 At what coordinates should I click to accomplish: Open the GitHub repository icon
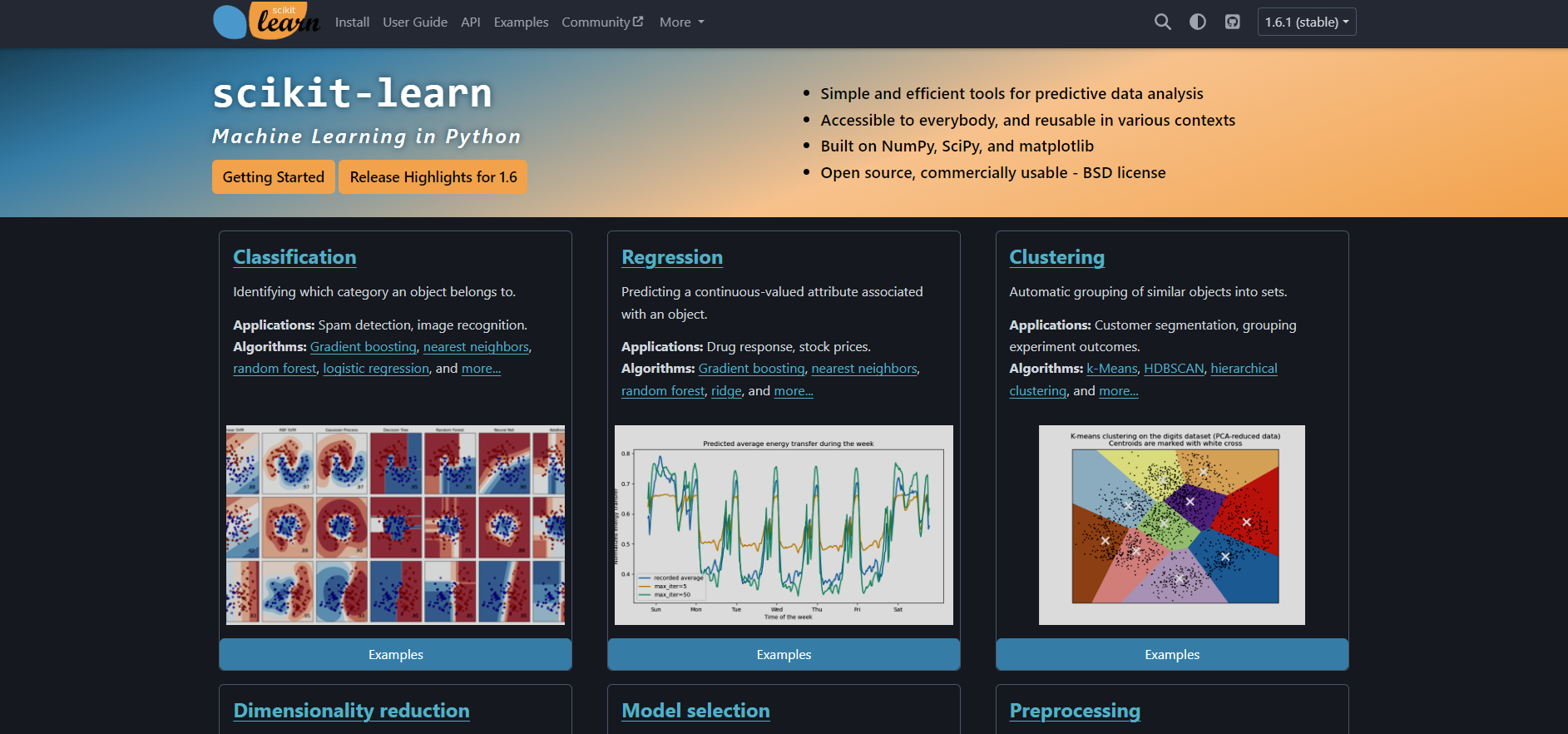(x=1232, y=22)
